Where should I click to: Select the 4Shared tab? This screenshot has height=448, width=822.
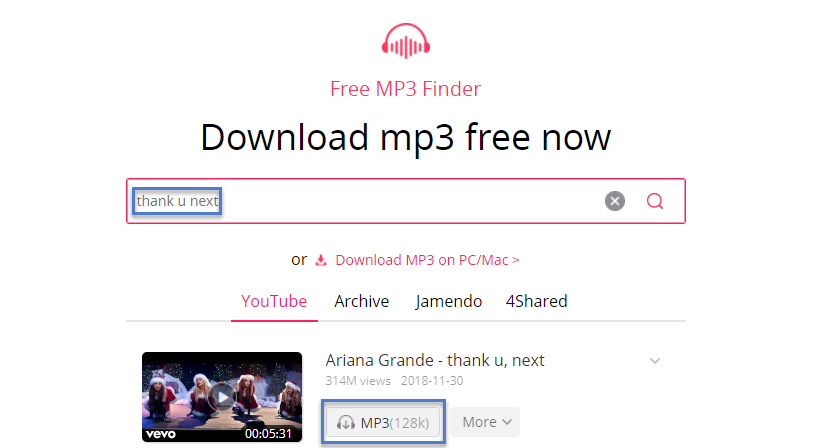pyautogui.click(x=536, y=301)
